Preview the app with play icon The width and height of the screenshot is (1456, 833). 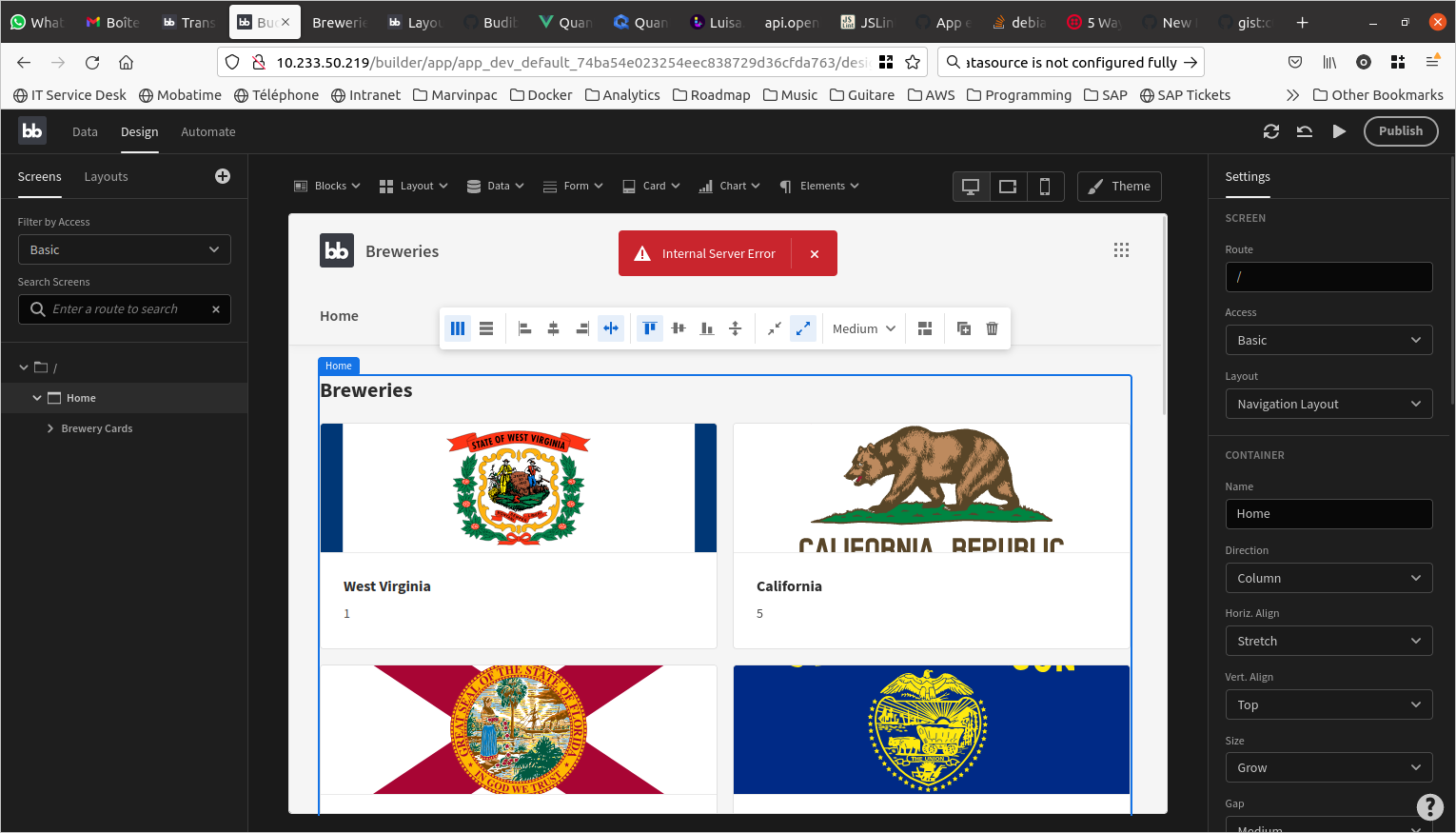1339,131
